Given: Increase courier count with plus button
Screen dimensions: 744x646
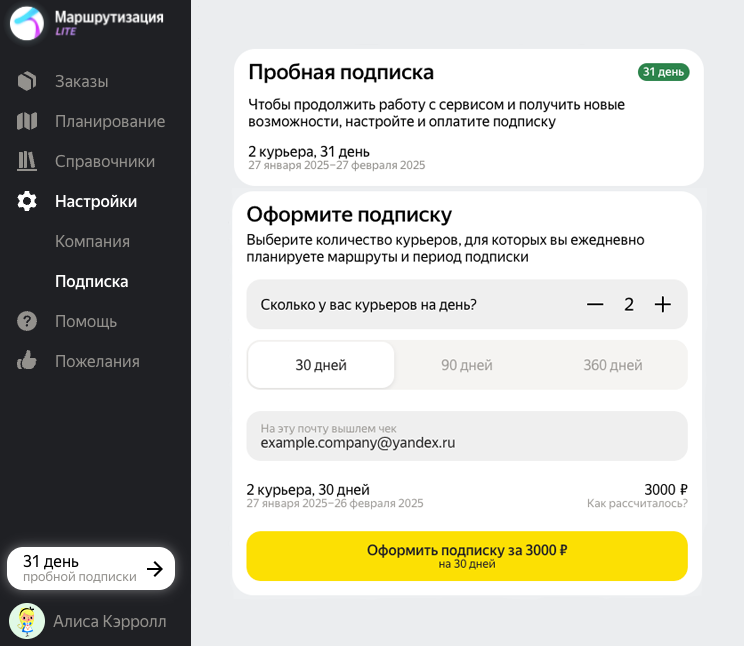Looking at the screenshot, I should point(662,305).
